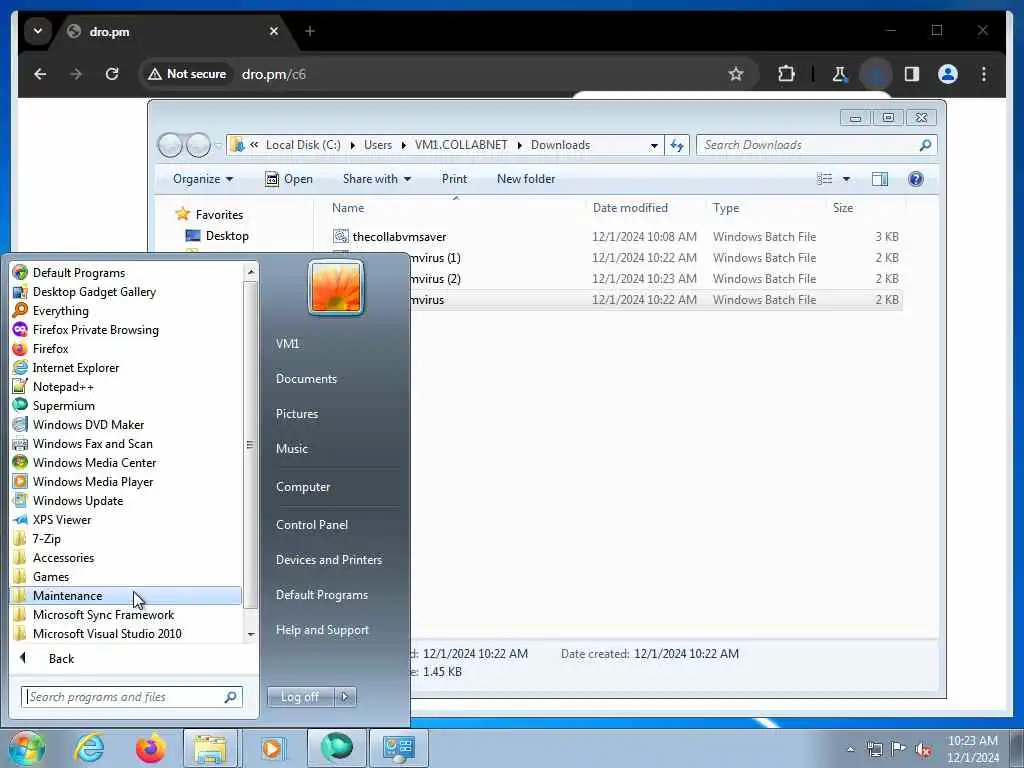
Task: Launch XPS Viewer
Action: [x=61, y=519]
